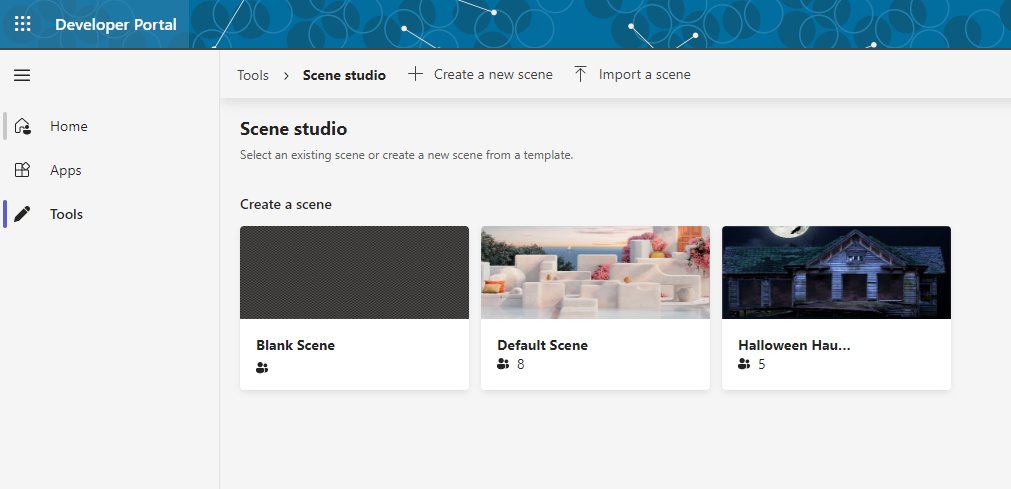Click the Scene studio page heading
The width and height of the screenshot is (1011, 489).
(x=293, y=129)
